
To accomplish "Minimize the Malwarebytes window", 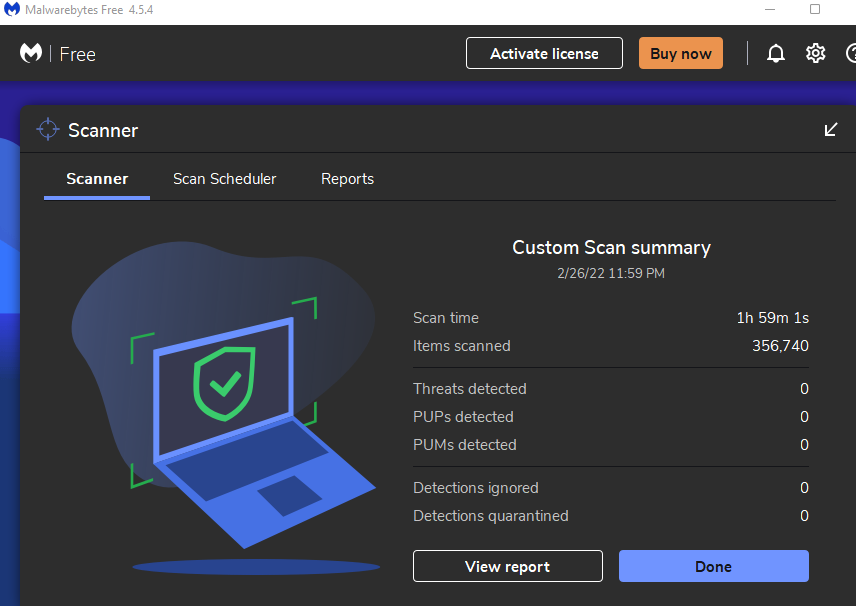I will click(x=770, y=9).
